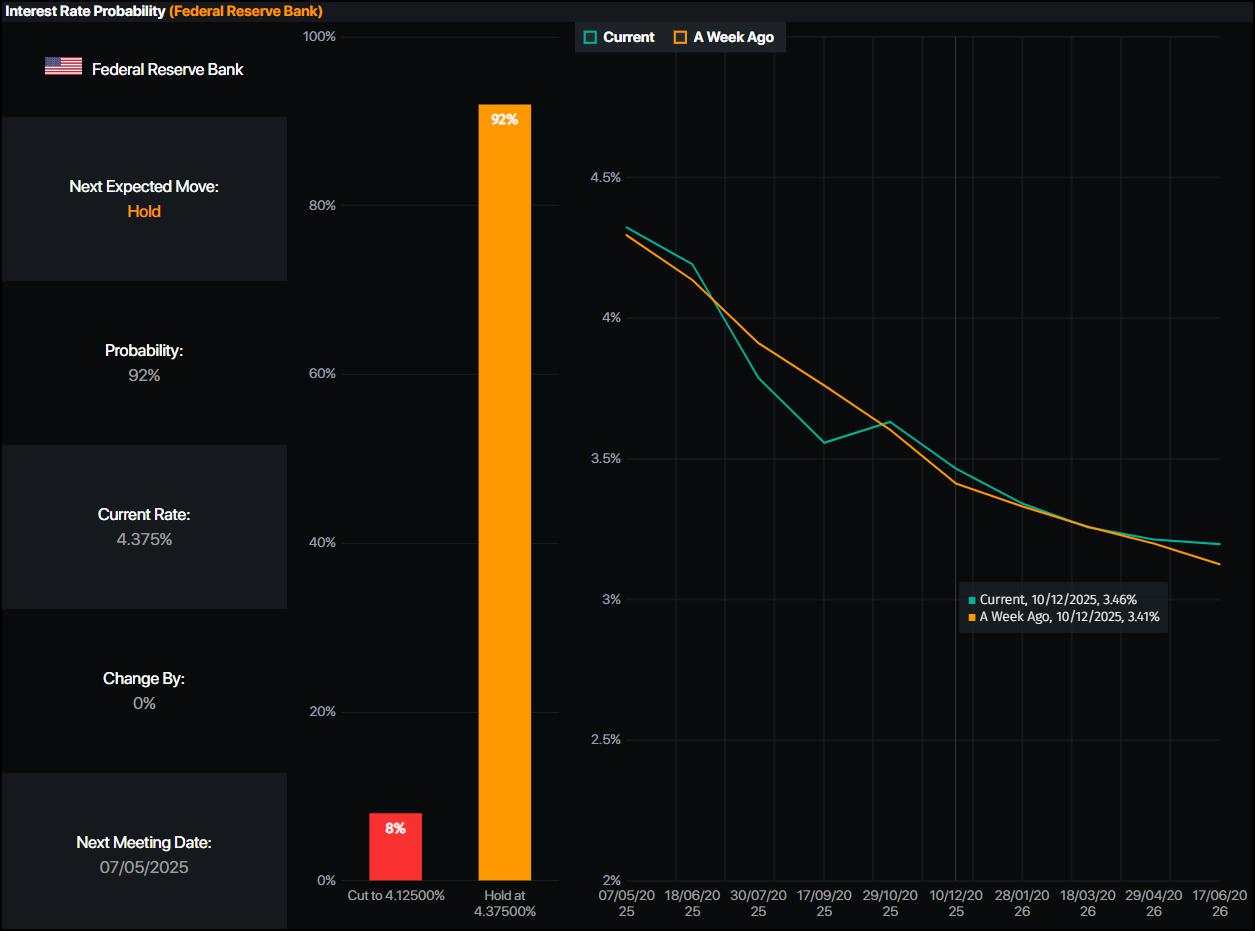This screenshot has width=1255, height=931.
Task: Toggle the Current series visibility
Action: point(622,36)
